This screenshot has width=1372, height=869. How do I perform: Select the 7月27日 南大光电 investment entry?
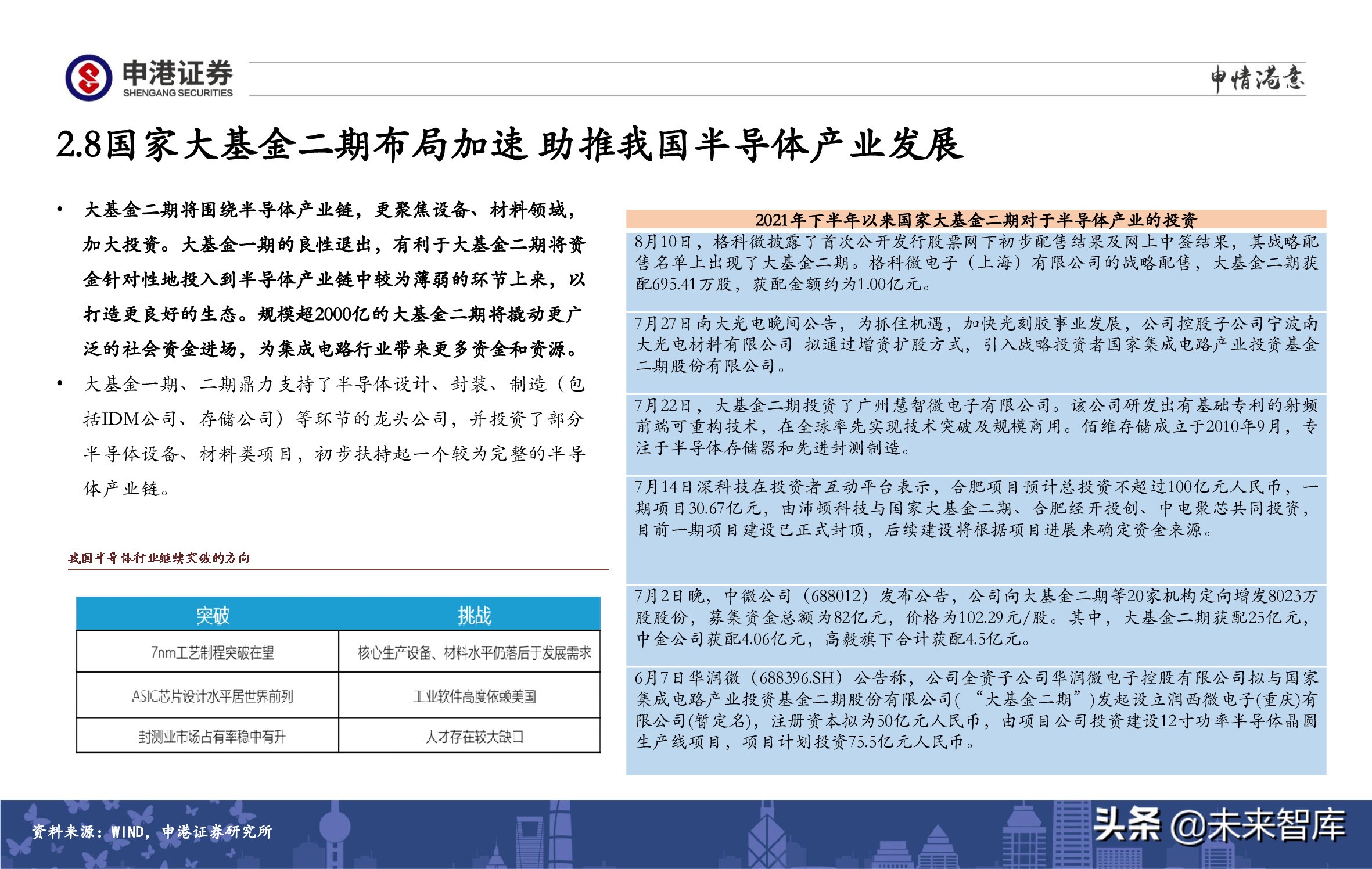pos(976,353)
